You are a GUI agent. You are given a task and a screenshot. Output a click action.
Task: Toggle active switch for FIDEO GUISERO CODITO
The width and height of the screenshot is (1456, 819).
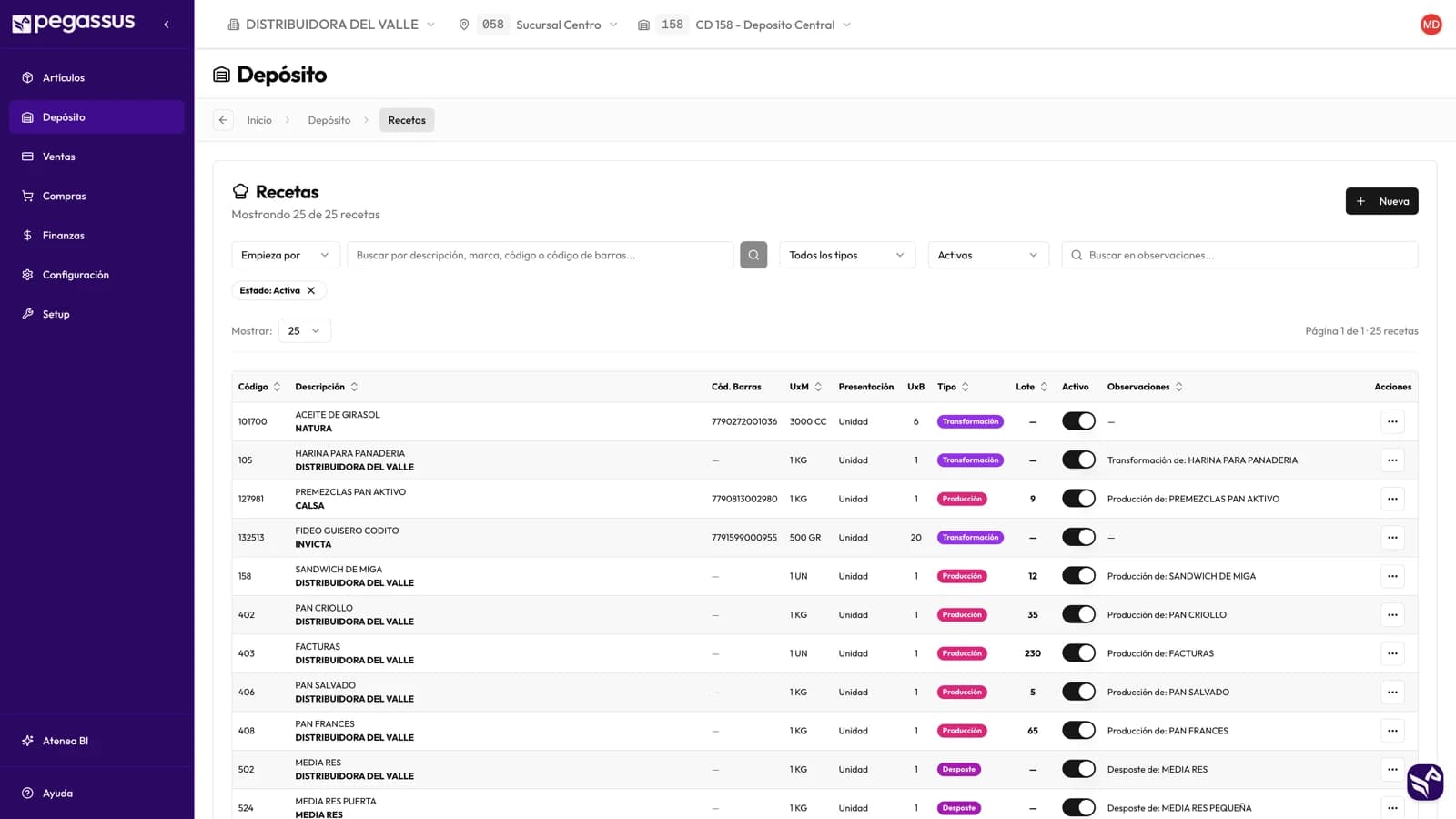(x=1078, y=538)
